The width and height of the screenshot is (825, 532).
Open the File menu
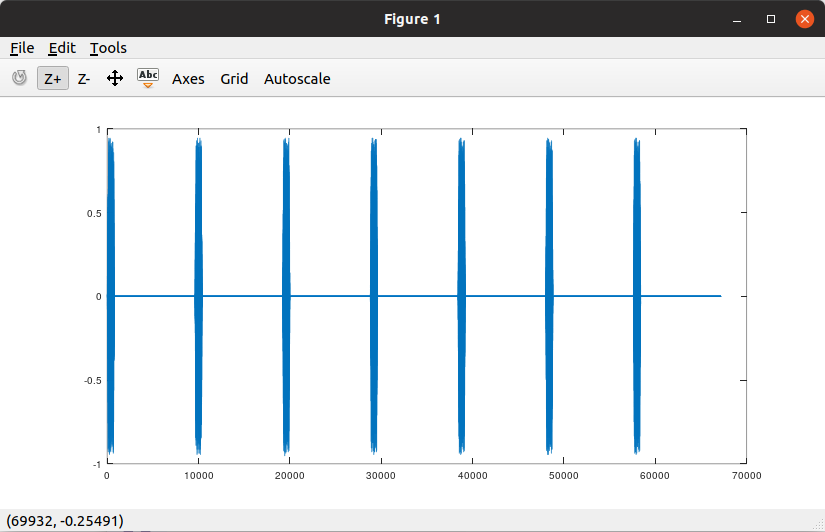(x=22, y=48)
